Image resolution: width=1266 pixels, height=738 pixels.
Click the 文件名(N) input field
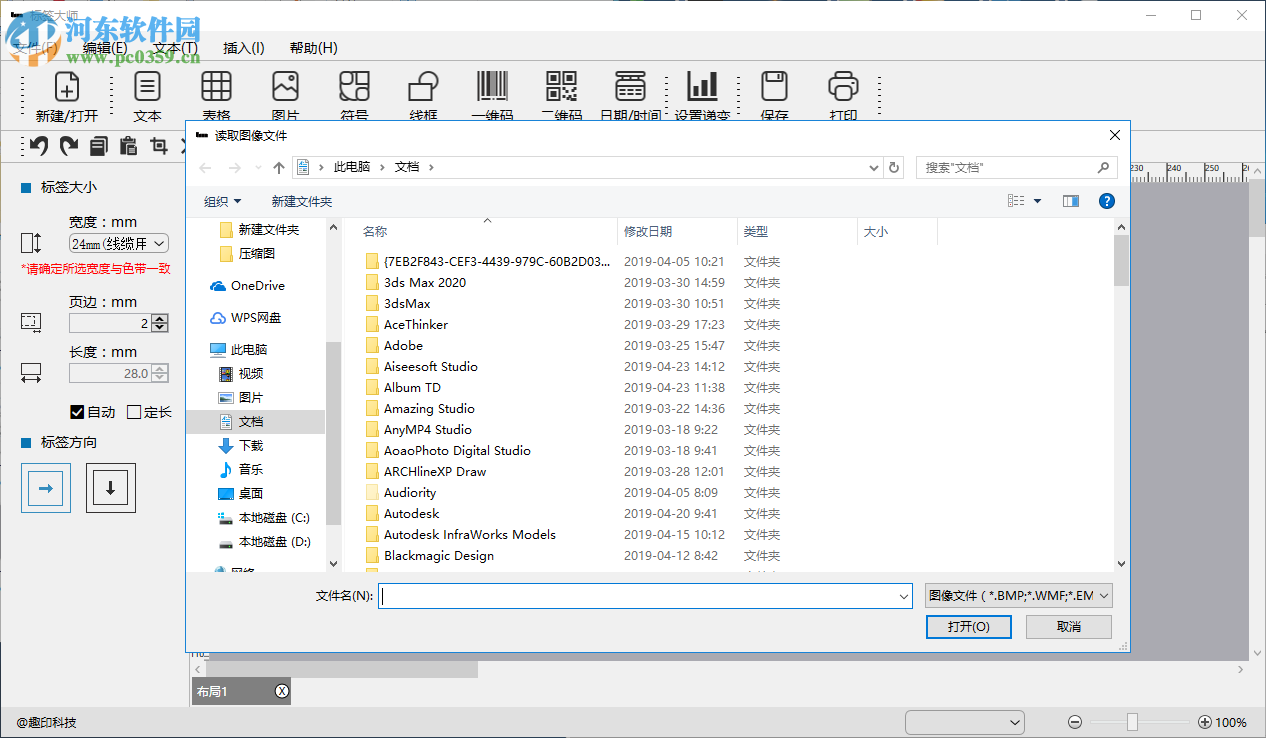coord(640,595)
